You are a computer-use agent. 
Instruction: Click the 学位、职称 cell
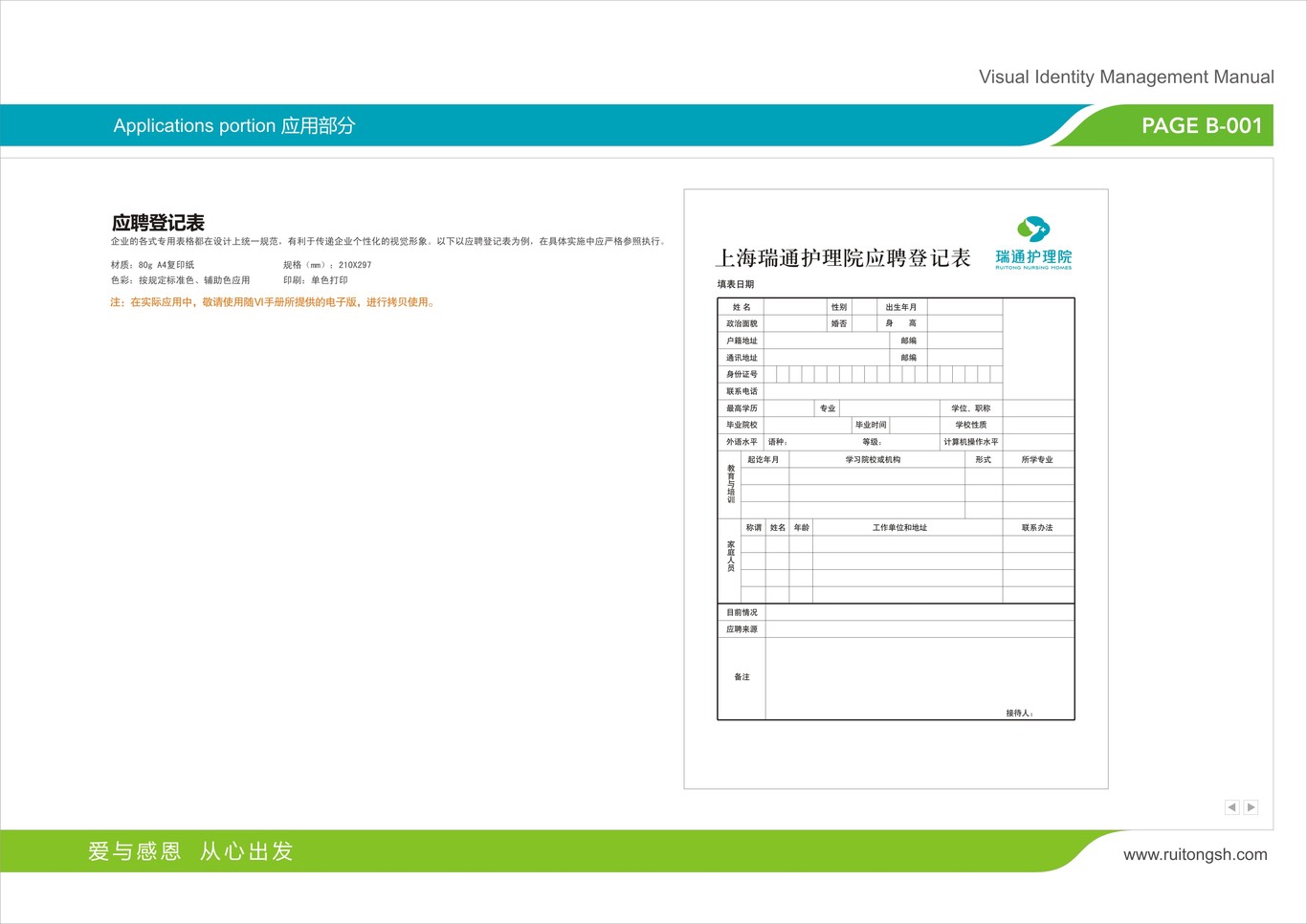coord(971,408)
